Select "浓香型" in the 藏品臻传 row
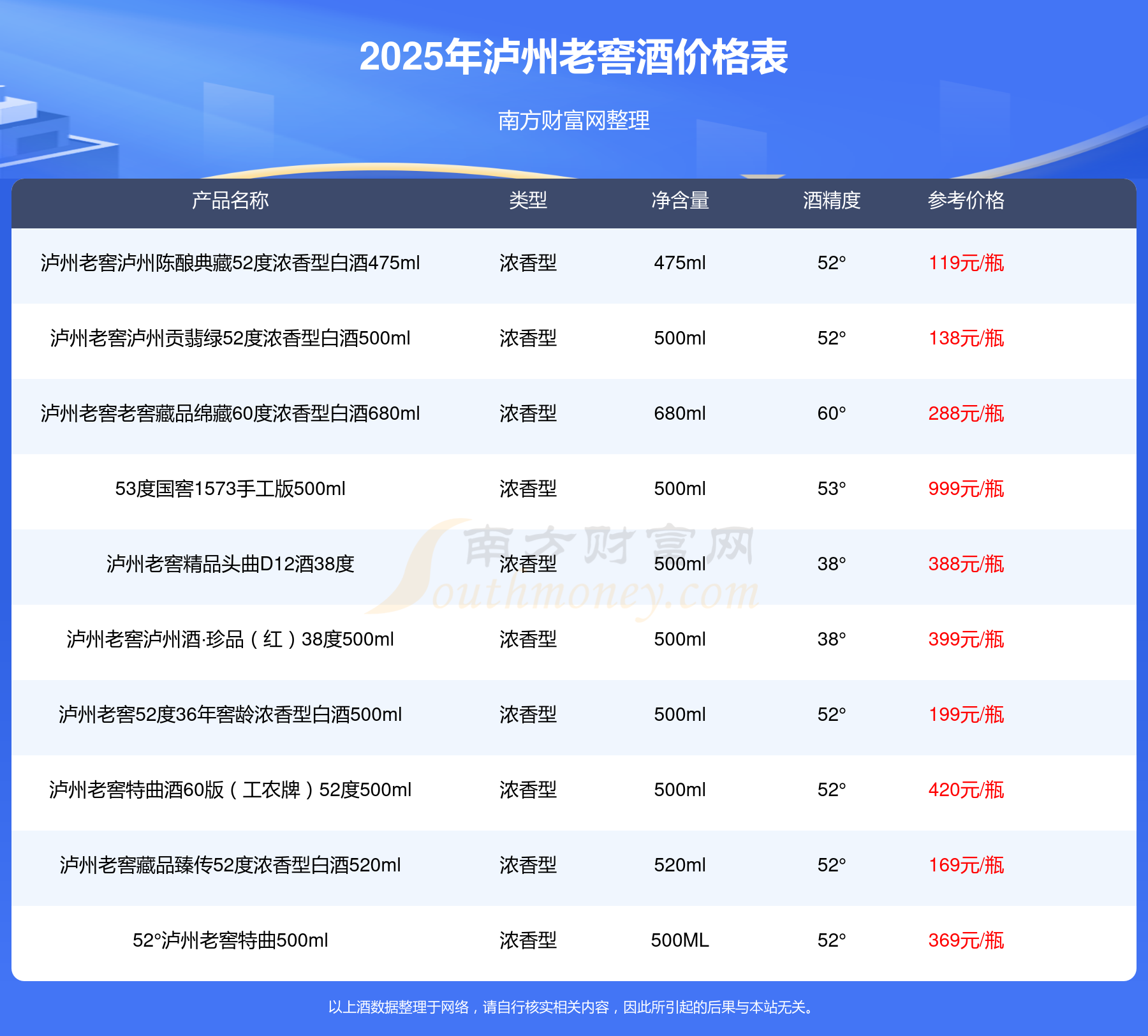The width and height of the screenshot is (1148, 1036). coord(528,865)
